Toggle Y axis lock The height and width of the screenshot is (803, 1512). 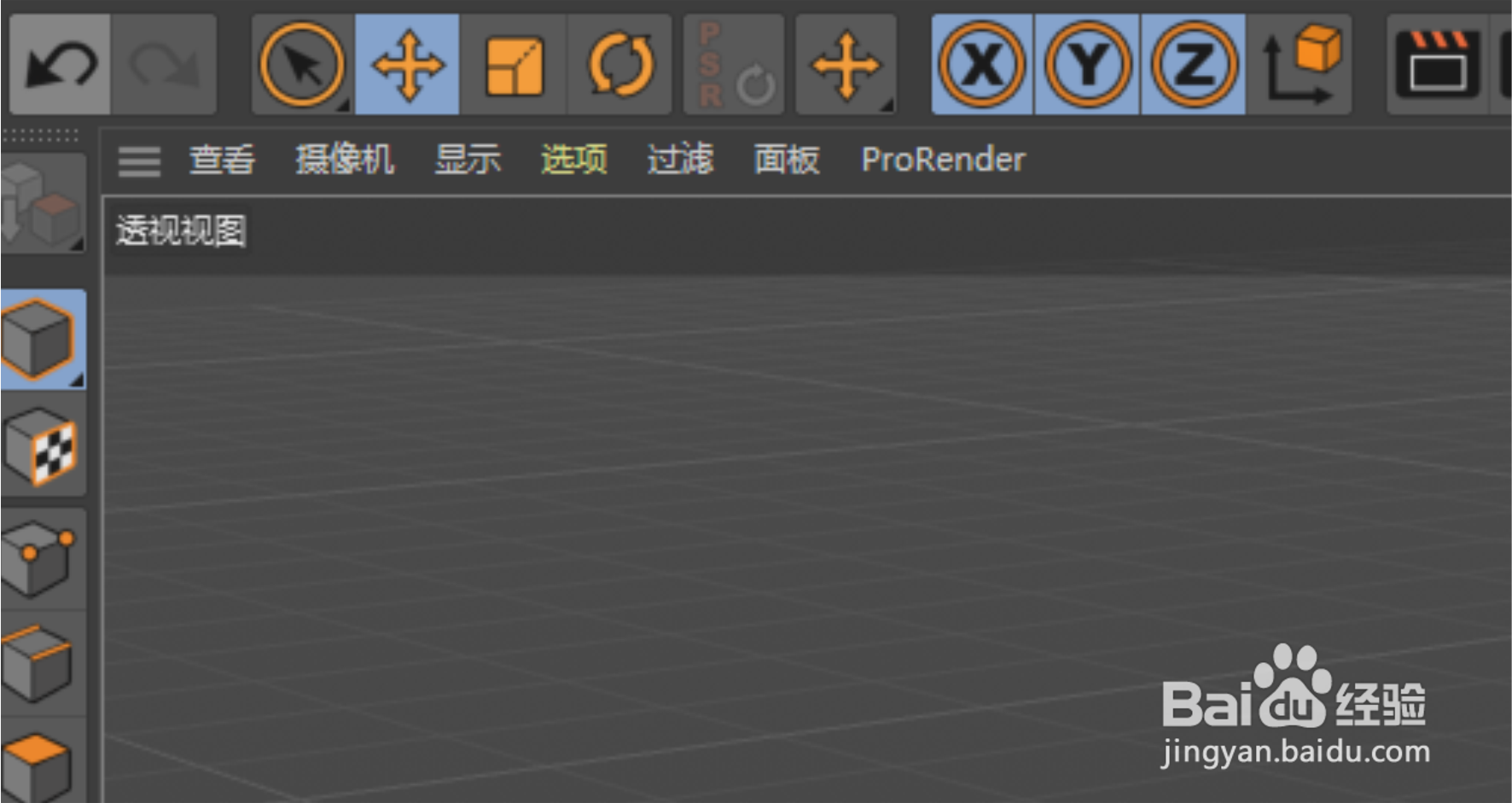tap(1088, 64)
